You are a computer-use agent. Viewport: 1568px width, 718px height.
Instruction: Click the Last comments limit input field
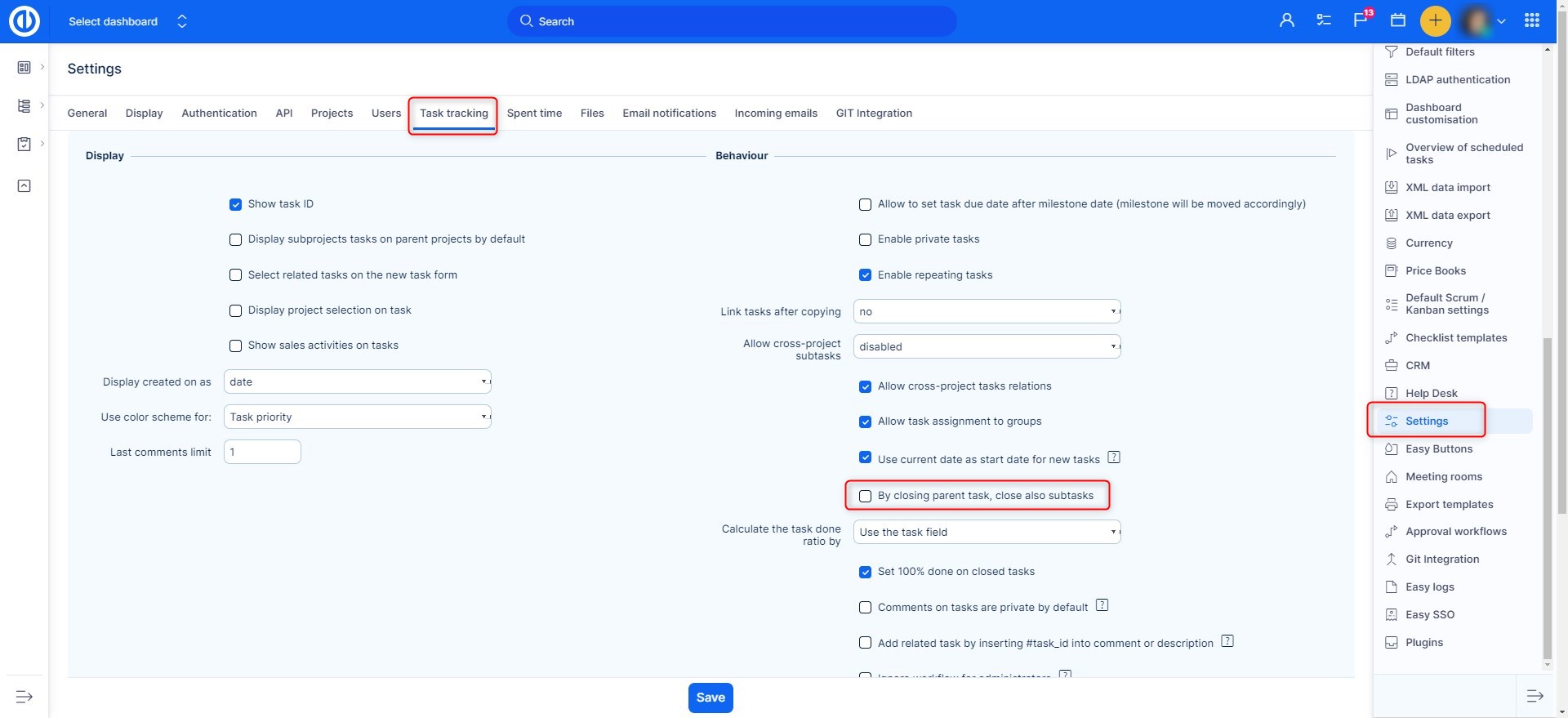coord(262,452)
